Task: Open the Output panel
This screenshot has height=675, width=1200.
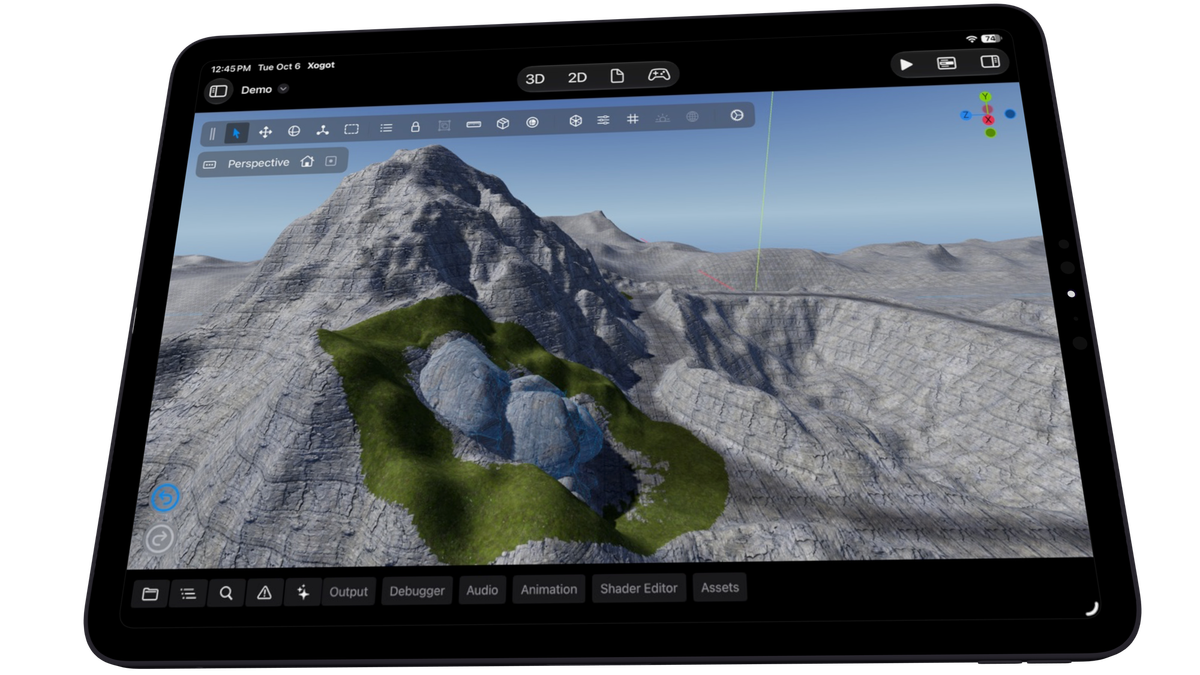Action: click(349, 592)
